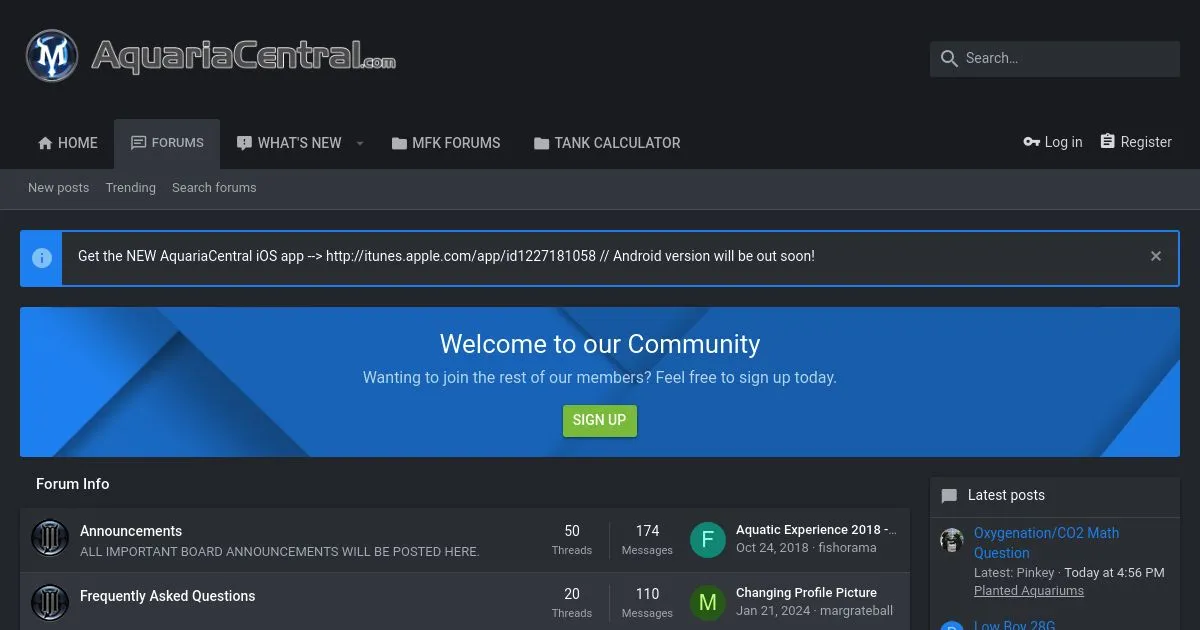This screenshot has width=1200, height=630.
Task: Click the chat icon beside FORUMS
Action: point(138,143)
